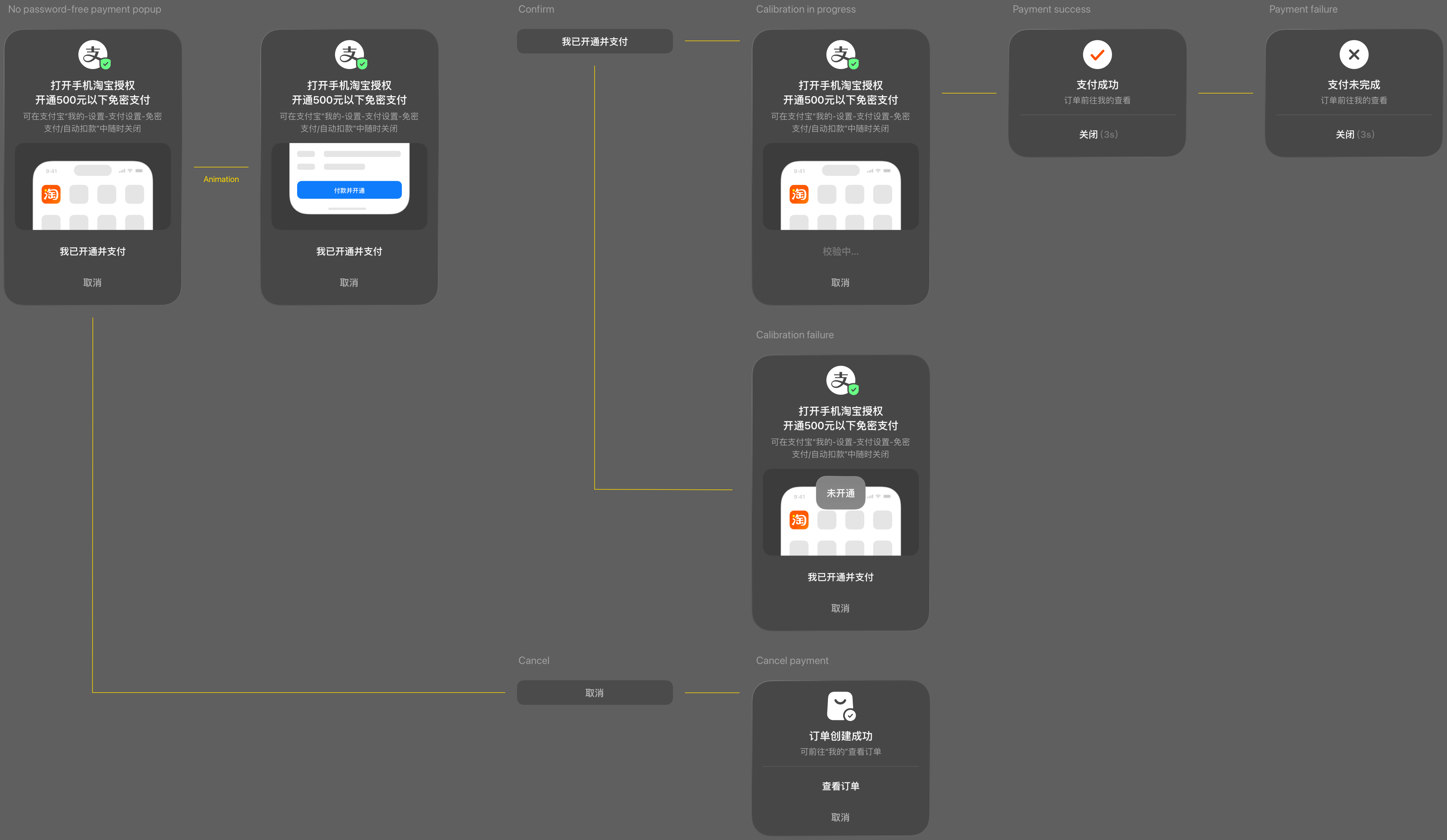The height and width of the screenshot is (840, 1447).
Task: Click the Alipay logo in the Calibration in progress popup
Action: (x=840, y=55)
